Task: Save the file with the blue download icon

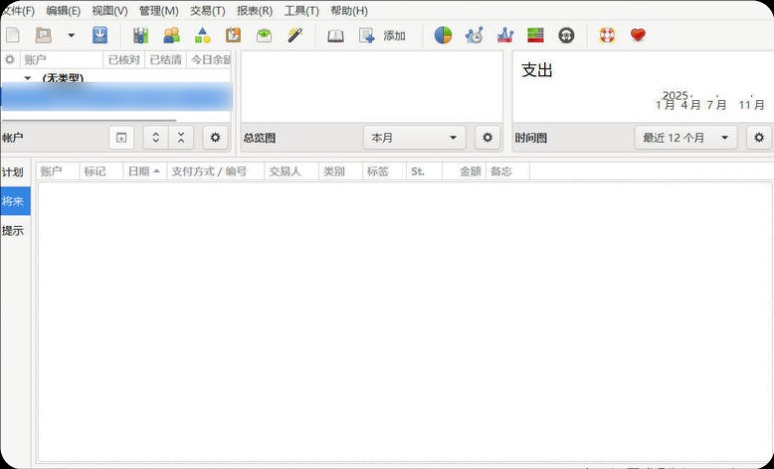Action: 100,36
